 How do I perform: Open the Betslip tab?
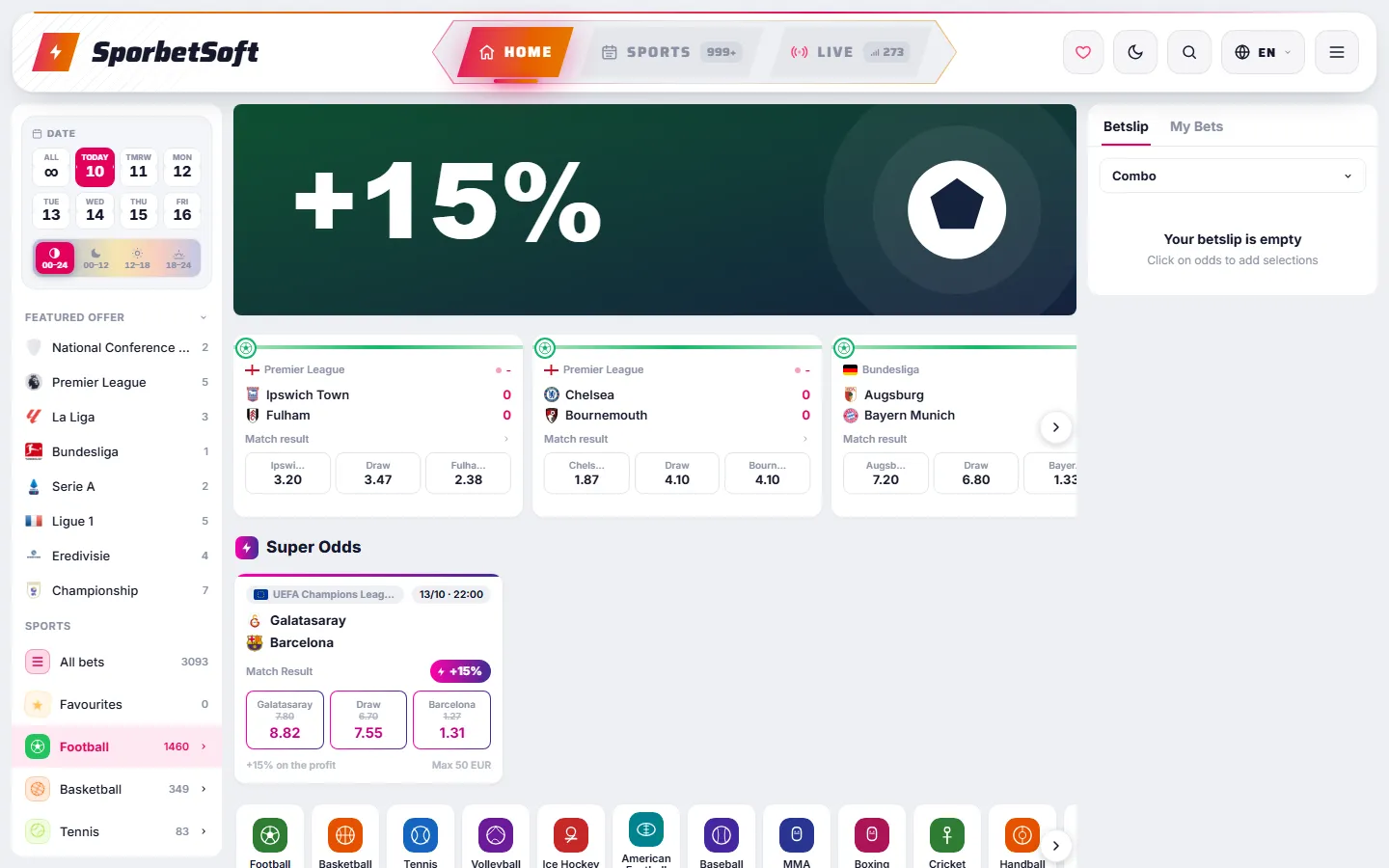[x=1126, y=126]
